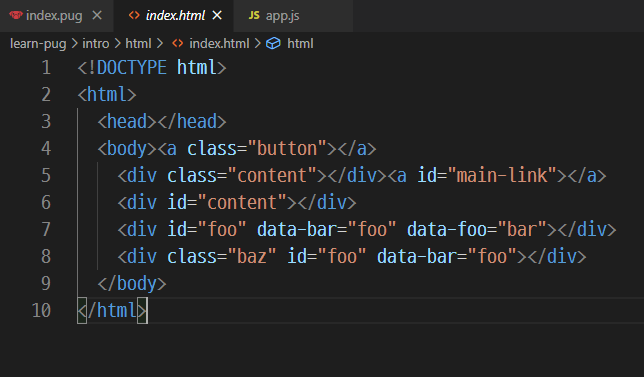Click the "button" class value on line 4
This screenshot has height=377, width=644.
pyautogui.click(x=287, y=149)
